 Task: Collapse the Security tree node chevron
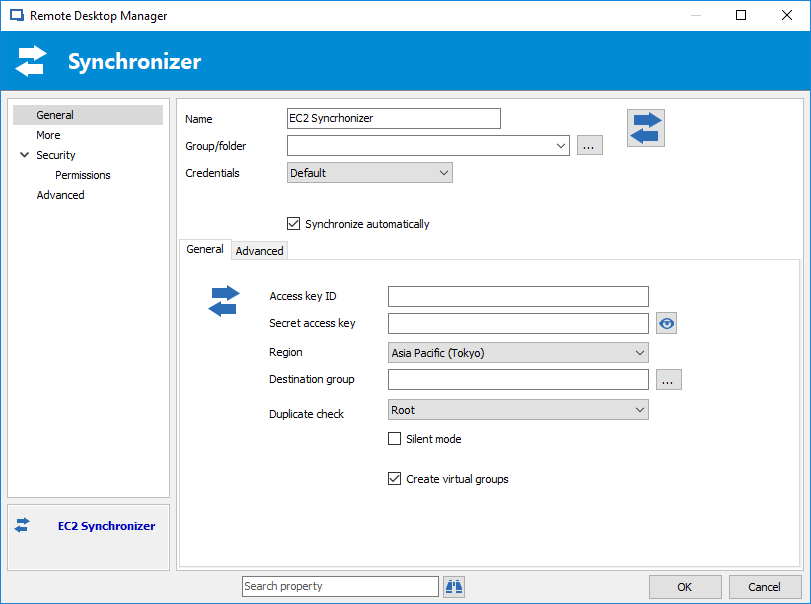[x=24, y=155]
